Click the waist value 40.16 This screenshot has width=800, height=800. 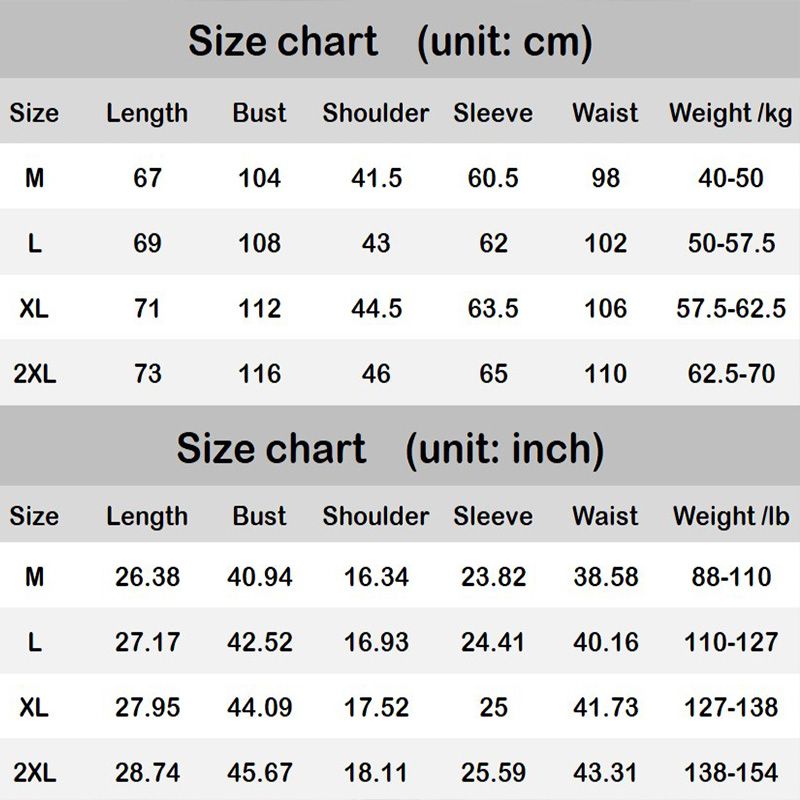pos(605,642)
